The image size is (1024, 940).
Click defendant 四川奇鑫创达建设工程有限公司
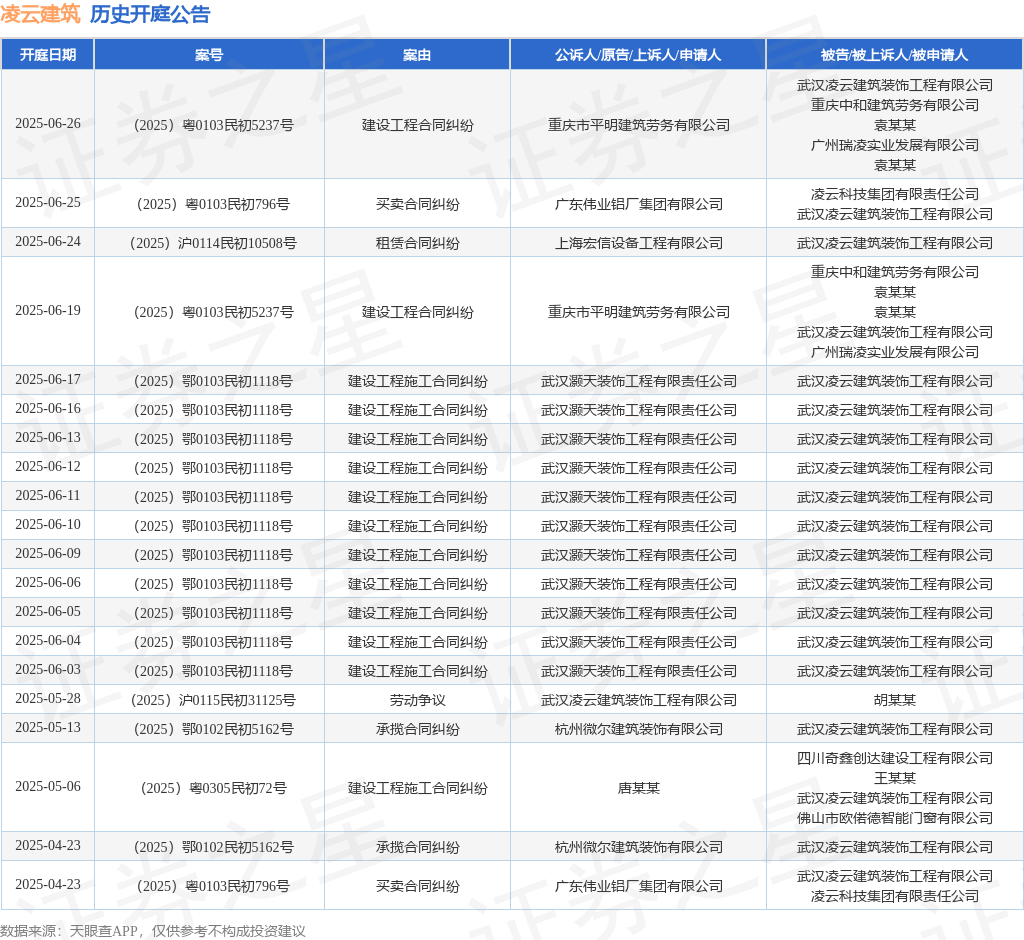[x=895, y=758]
